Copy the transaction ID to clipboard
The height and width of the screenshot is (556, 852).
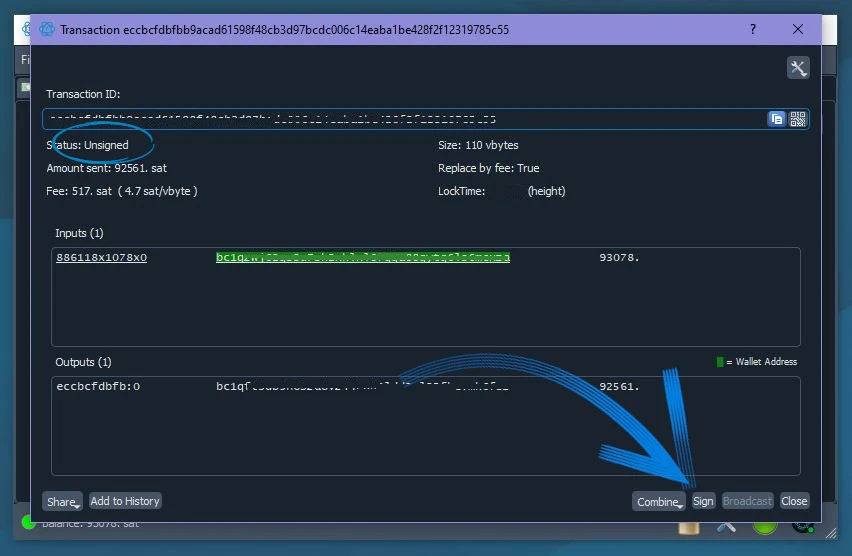pos(776,119)
